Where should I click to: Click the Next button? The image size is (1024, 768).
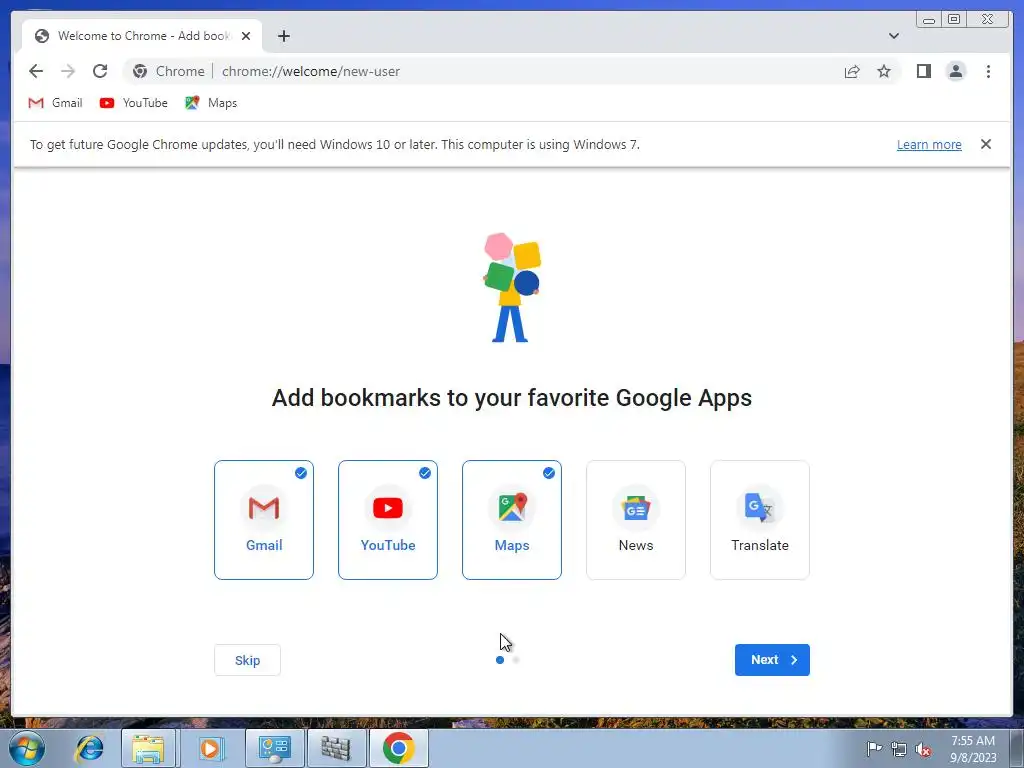(x=772, y=660)
